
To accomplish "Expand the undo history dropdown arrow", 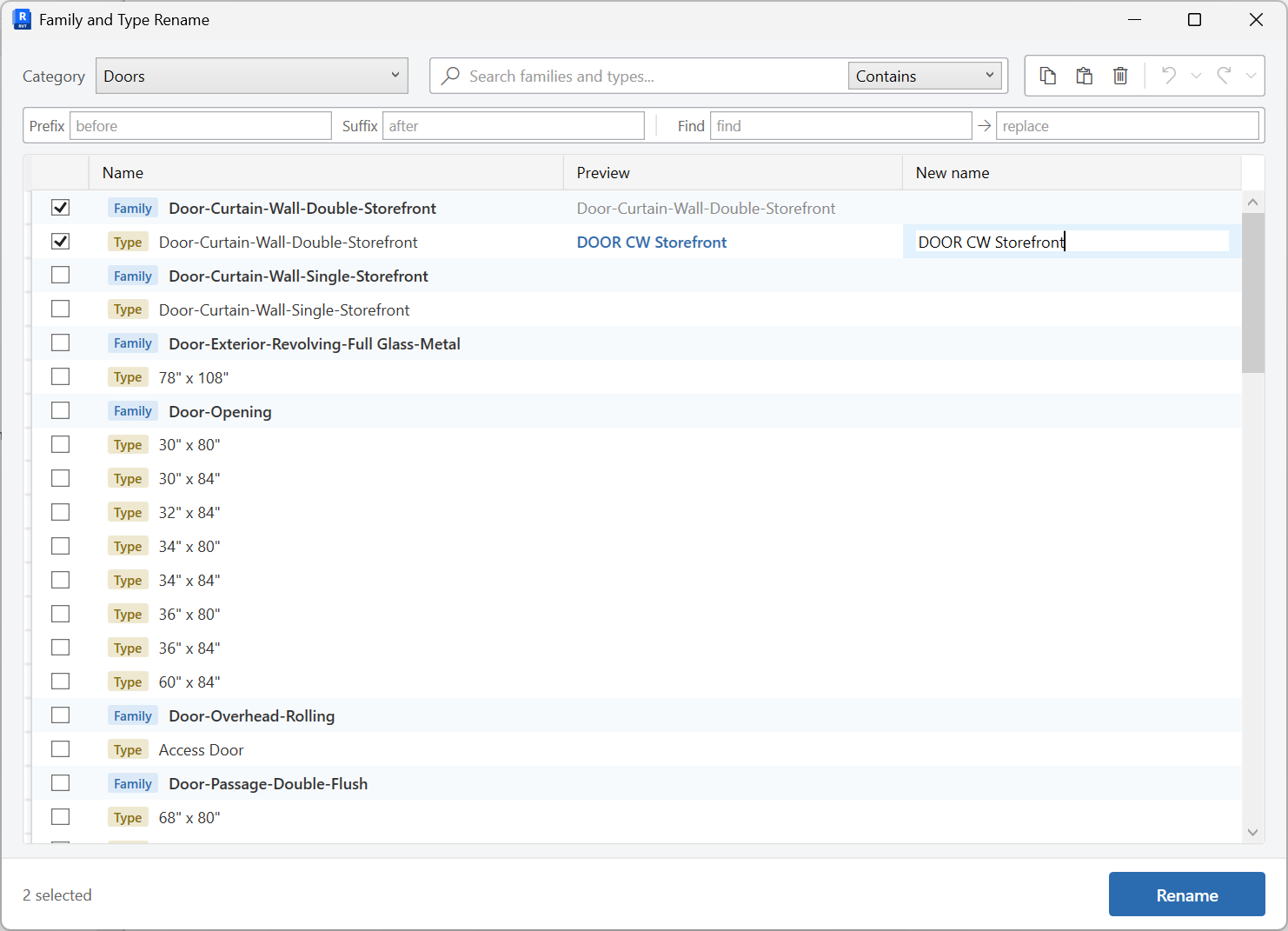I will click(1197, 76).
